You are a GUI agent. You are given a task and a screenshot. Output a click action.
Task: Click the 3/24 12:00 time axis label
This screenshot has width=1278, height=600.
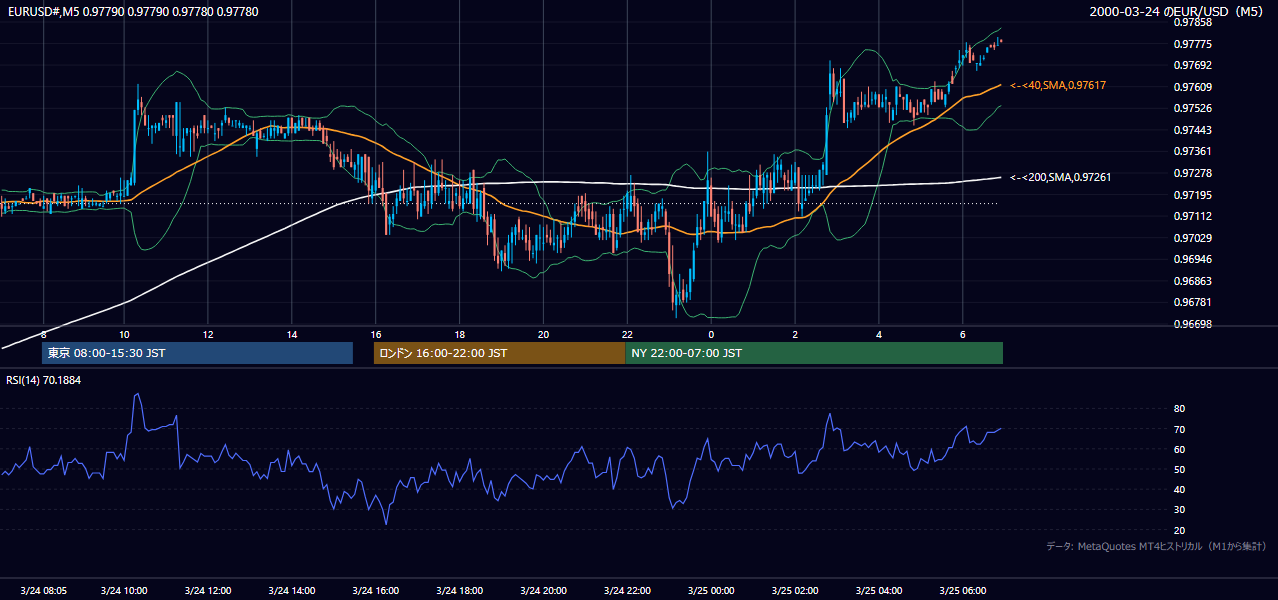[208, 590]
